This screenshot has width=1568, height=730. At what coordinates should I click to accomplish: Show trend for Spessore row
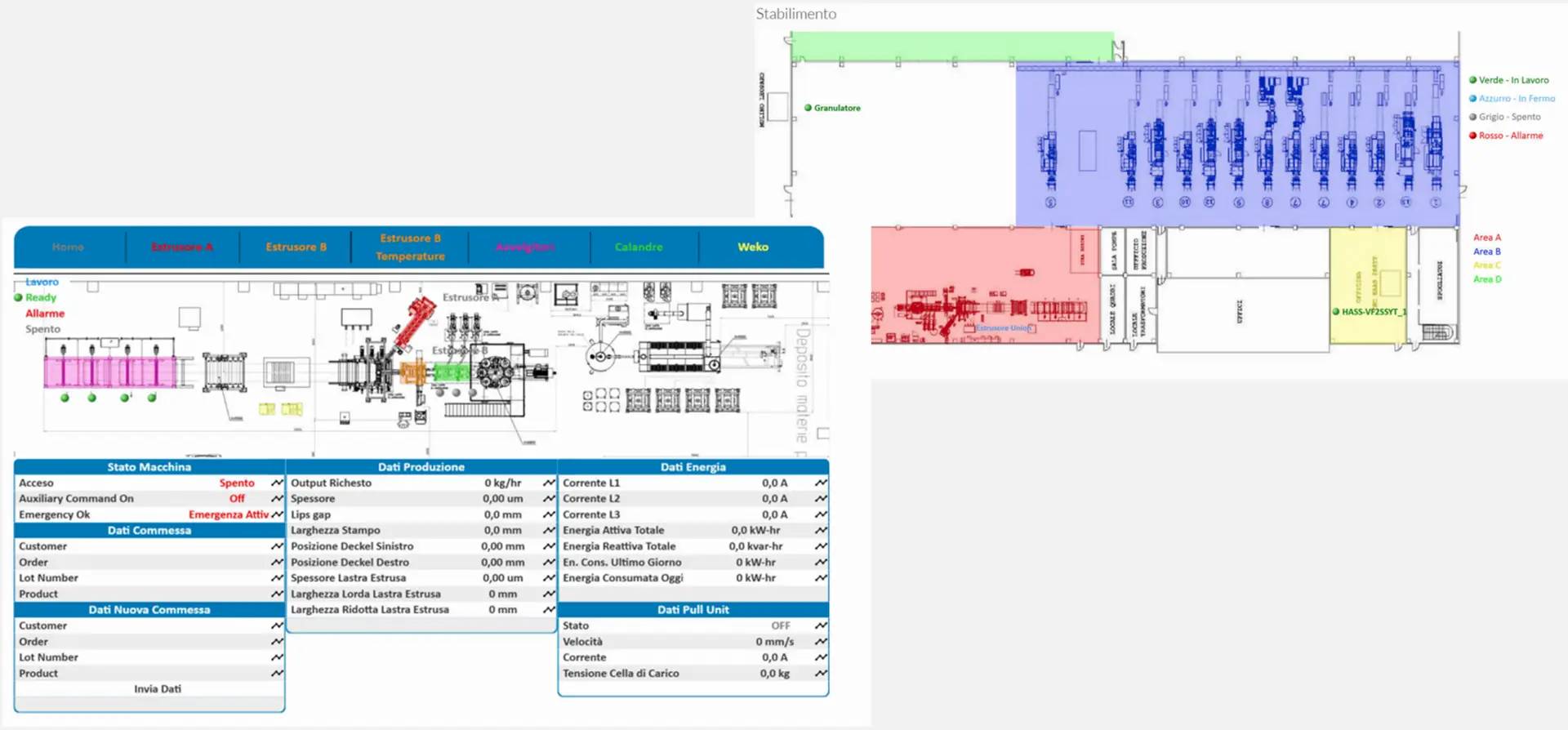[549, 499]
